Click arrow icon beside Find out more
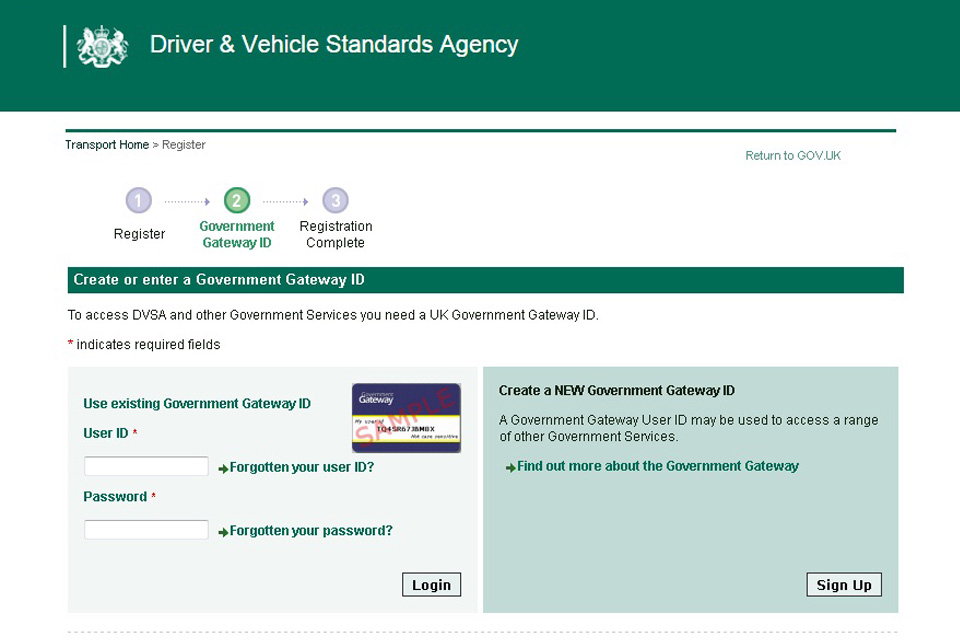 (x=511, y=468)
